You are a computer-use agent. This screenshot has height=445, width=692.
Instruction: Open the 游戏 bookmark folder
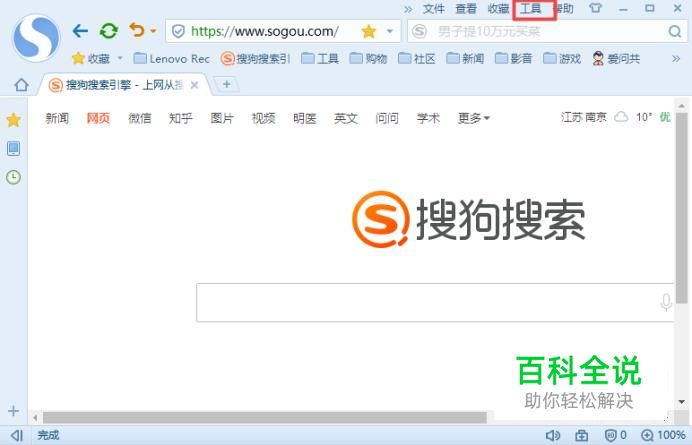(562, 58)
